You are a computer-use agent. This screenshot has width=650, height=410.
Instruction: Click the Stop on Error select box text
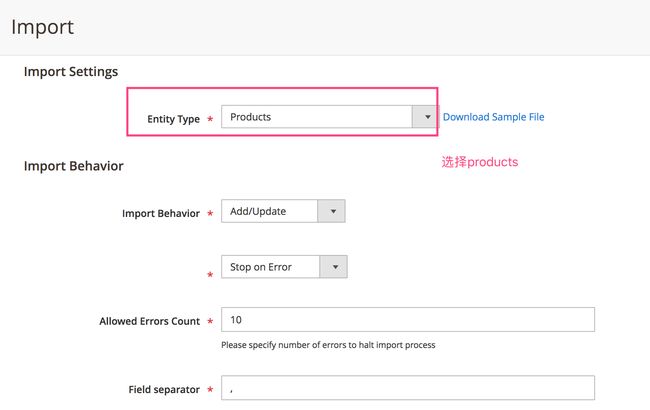tap(261, 267)
